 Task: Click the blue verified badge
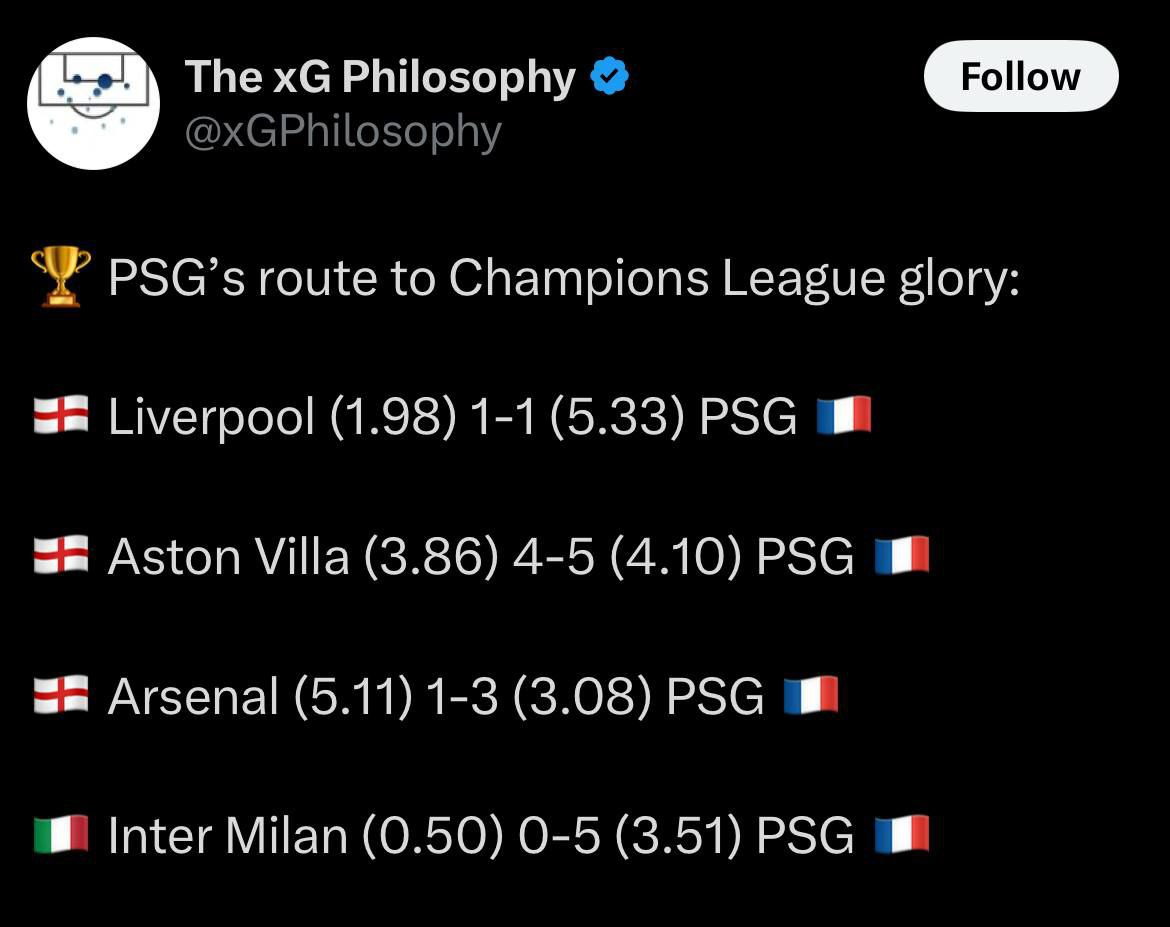click(609, 77)
